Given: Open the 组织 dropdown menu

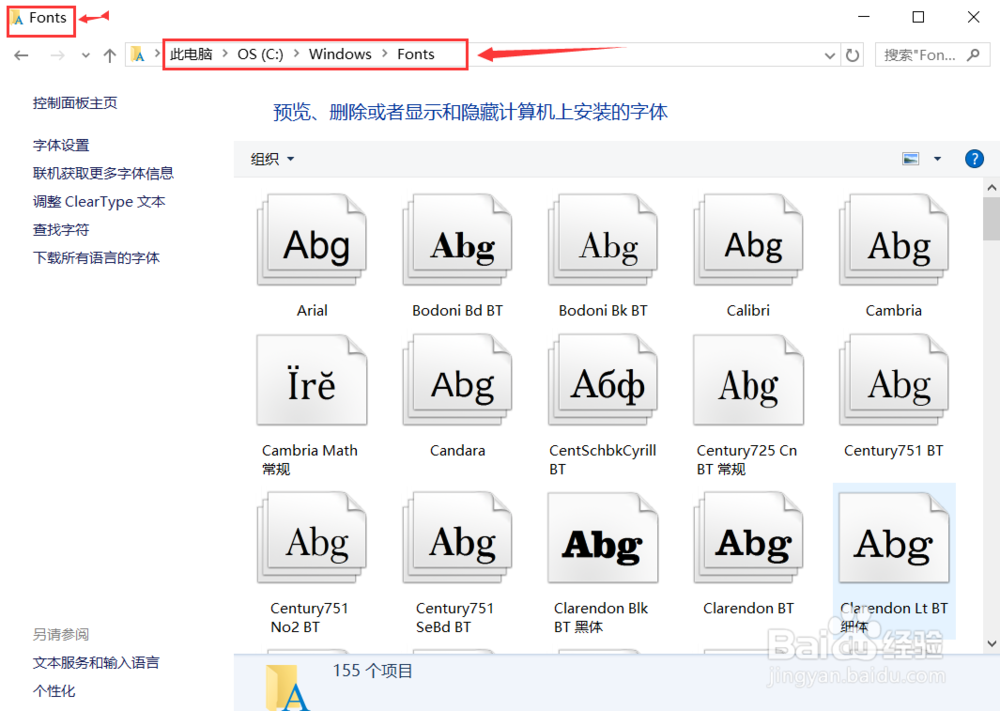Looking at the screenshot, I should tap(268, 158).
